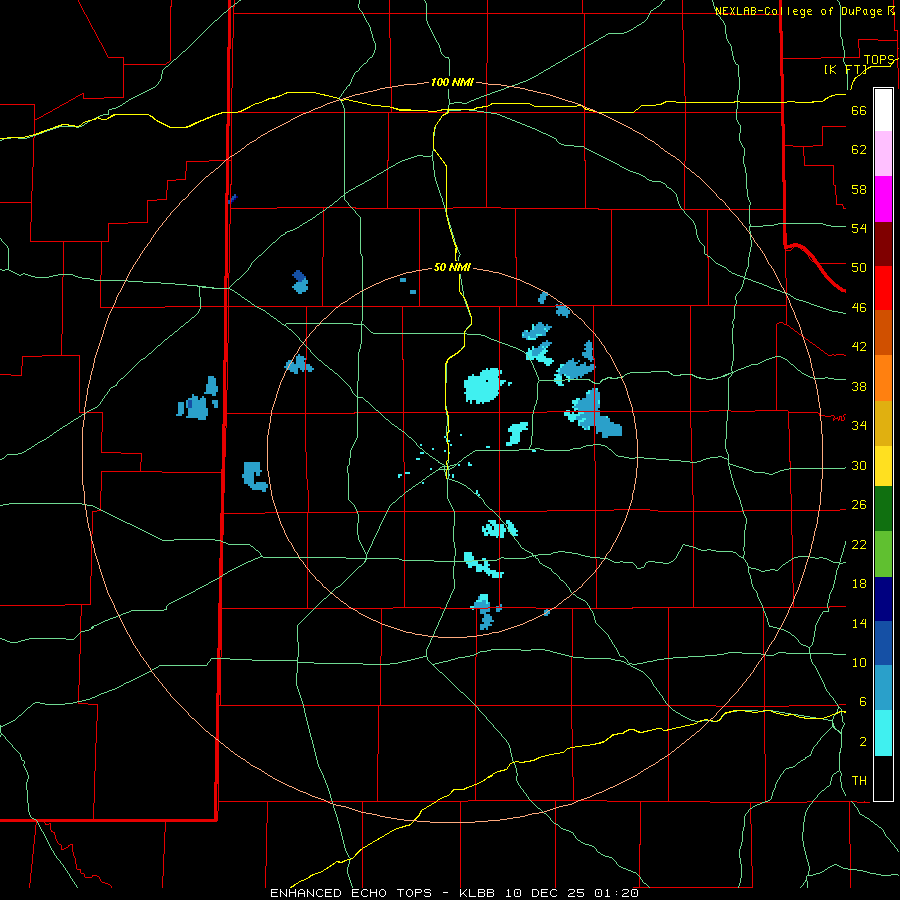
Task: Click the 2 legend value
Action: (x=862, y=742)
